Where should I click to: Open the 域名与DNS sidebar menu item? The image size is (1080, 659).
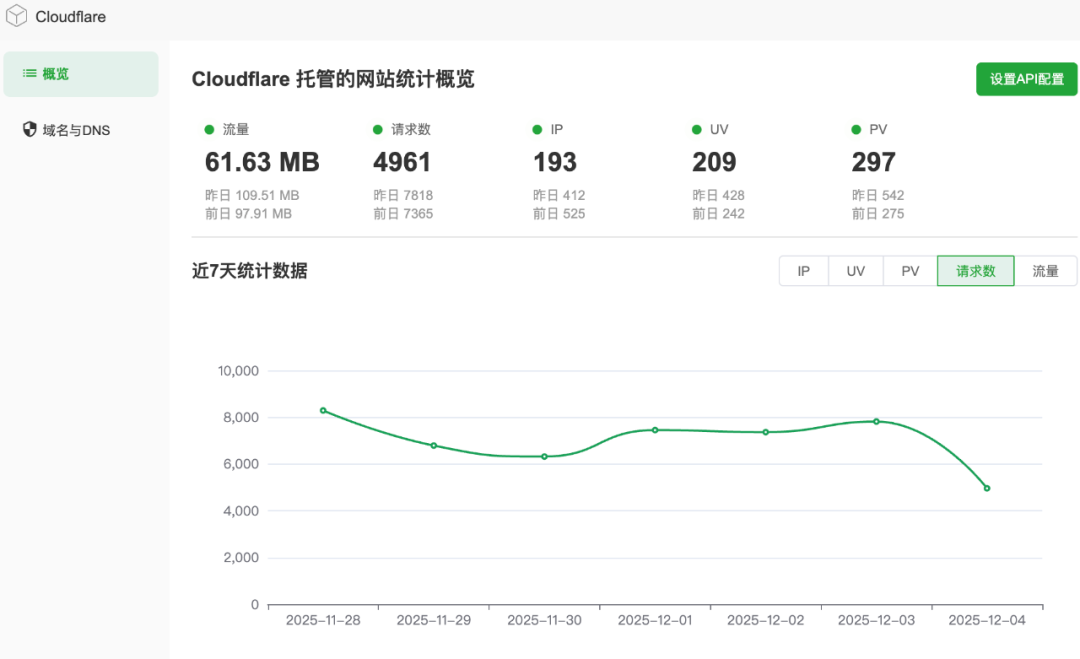click(x=81, y=129)
